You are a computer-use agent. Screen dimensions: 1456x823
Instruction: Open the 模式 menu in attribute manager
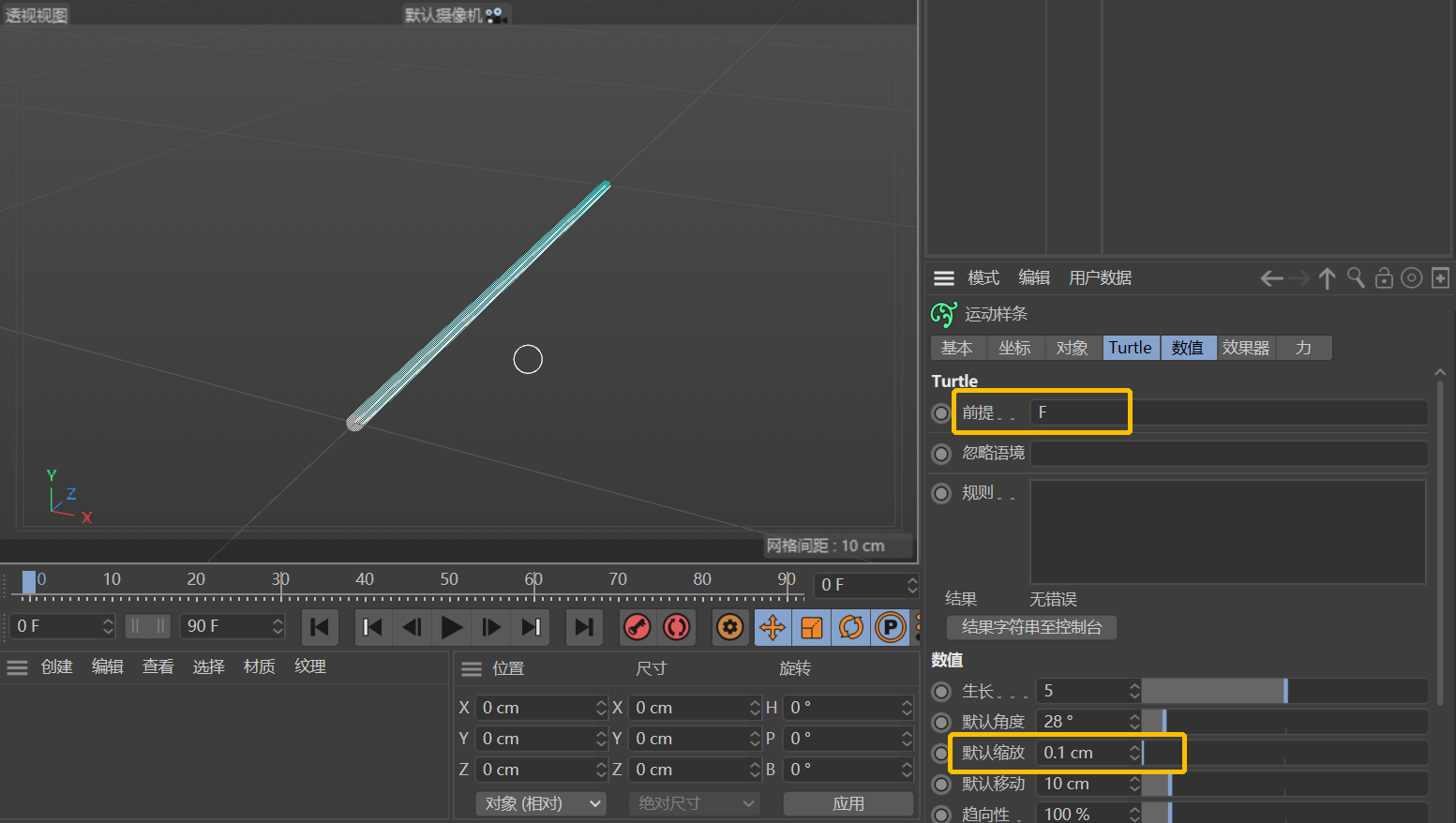(983, 278)
